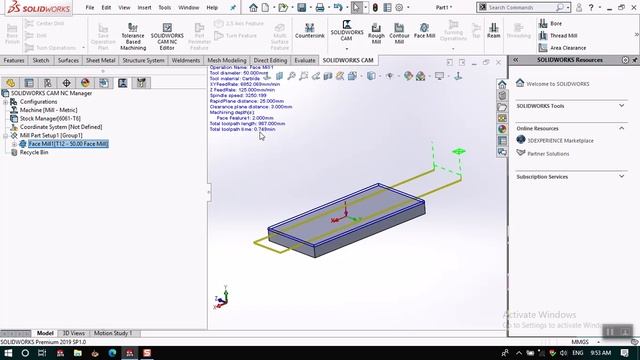Image resolution: width=640 pixels, height=360 pixels.
Task: Open Microsoft Edge from taskbar
Action: 112,353
